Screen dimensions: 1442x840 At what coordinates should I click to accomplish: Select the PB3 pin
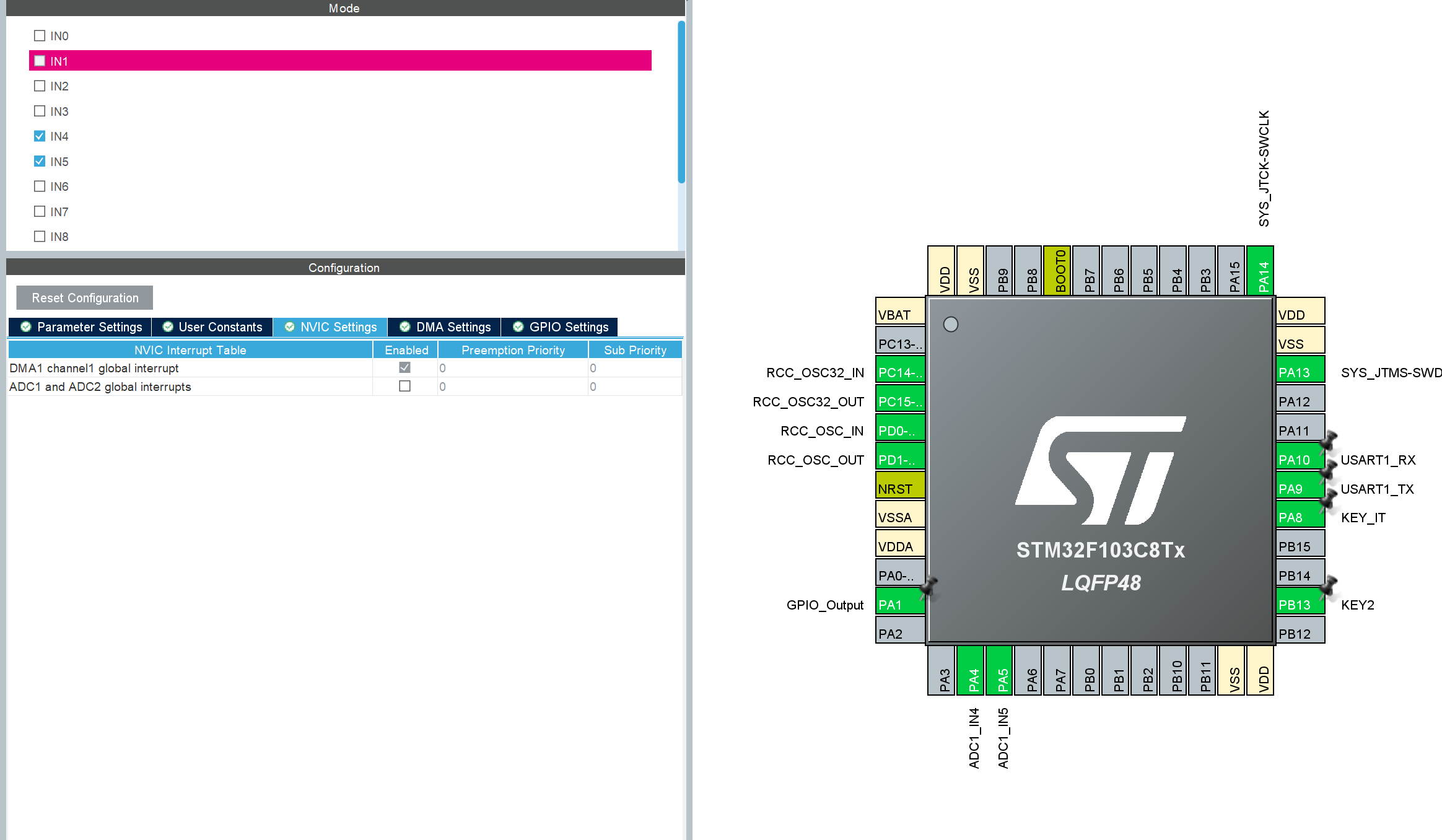1202,271
